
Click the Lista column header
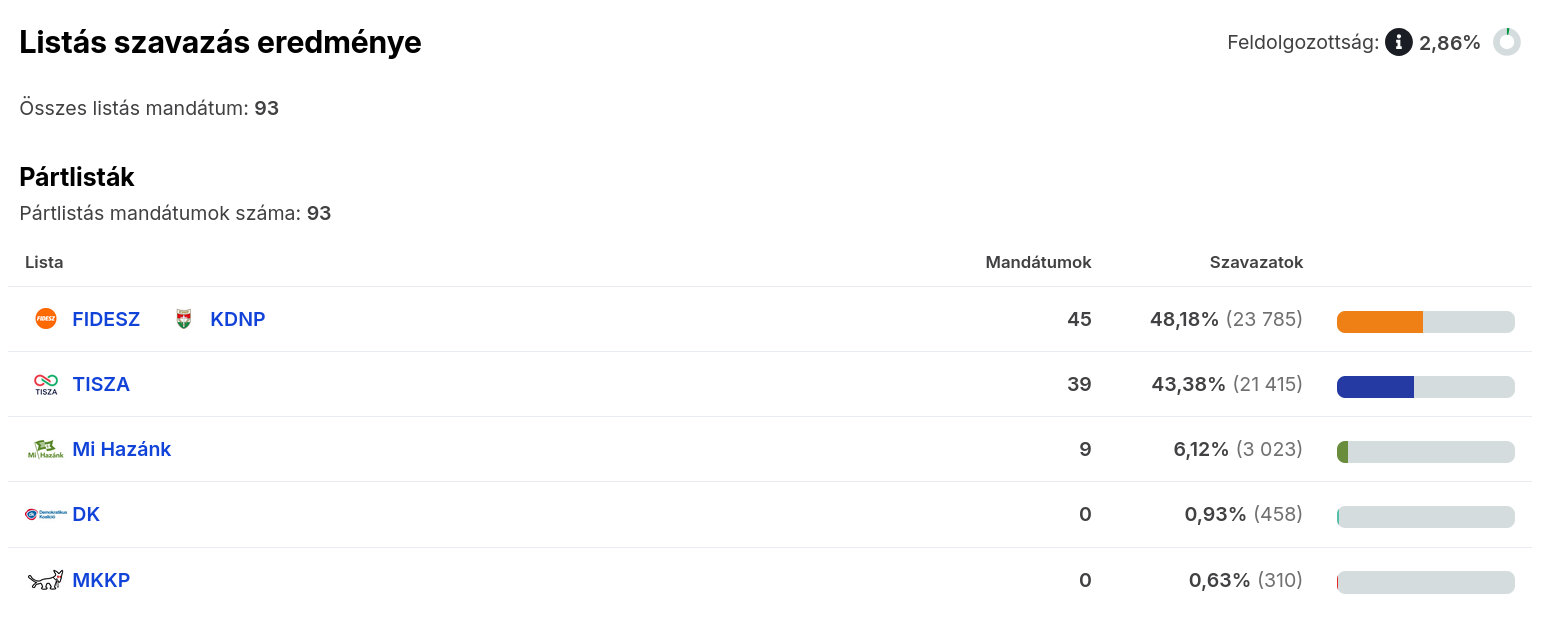point(44,262)
